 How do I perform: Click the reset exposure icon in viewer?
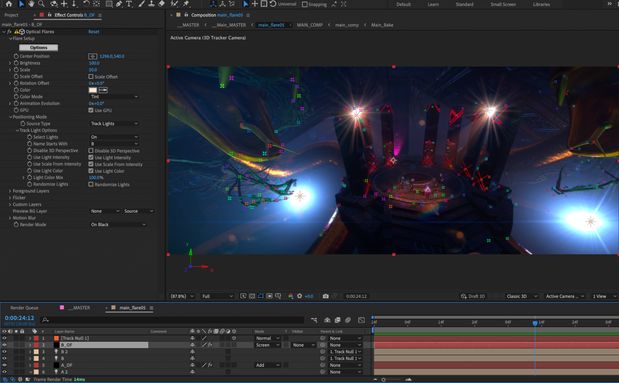[299, 296]
